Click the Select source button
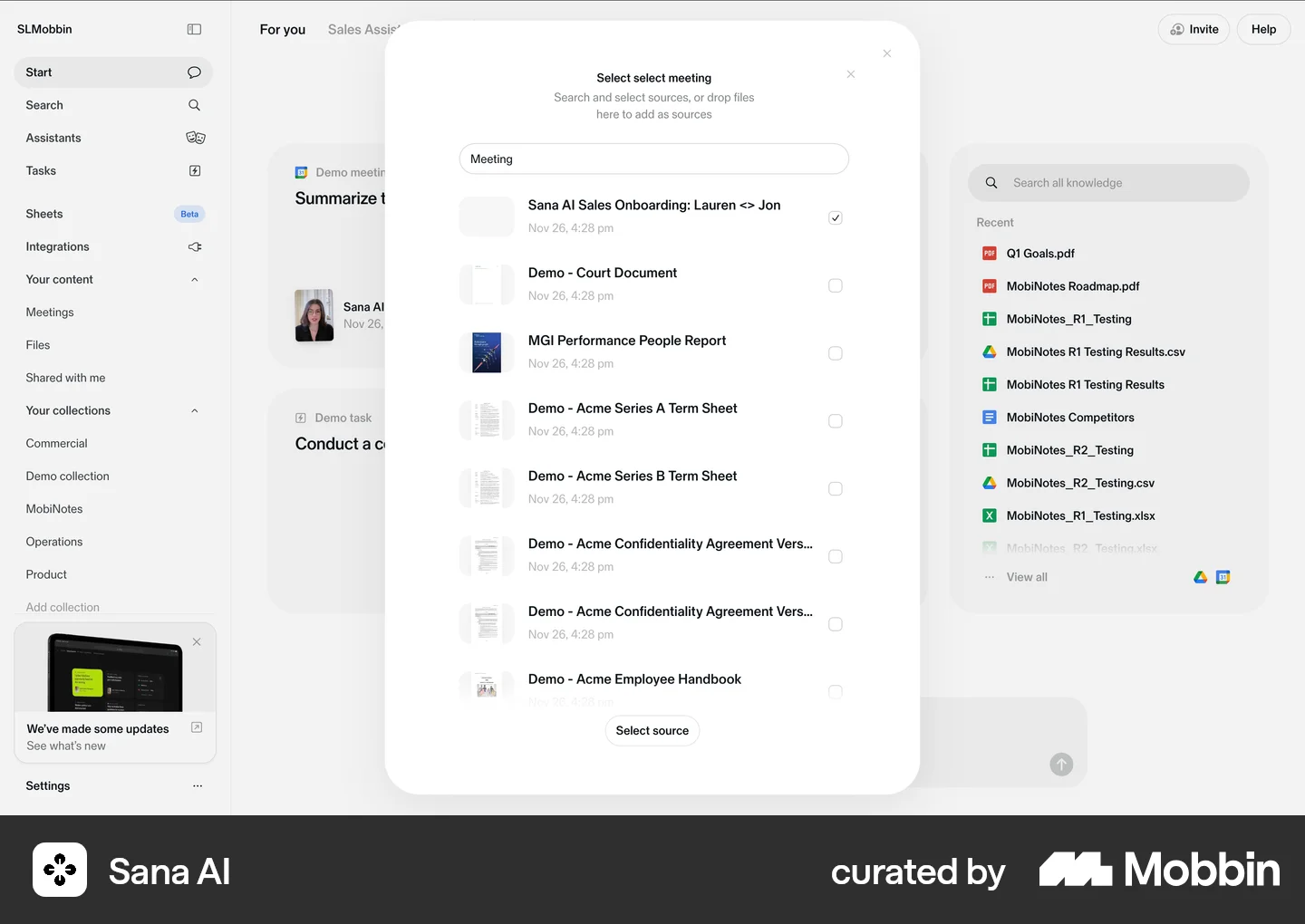Image resolution: width=1305 pixels, height=924 pixels. point(652,731)
